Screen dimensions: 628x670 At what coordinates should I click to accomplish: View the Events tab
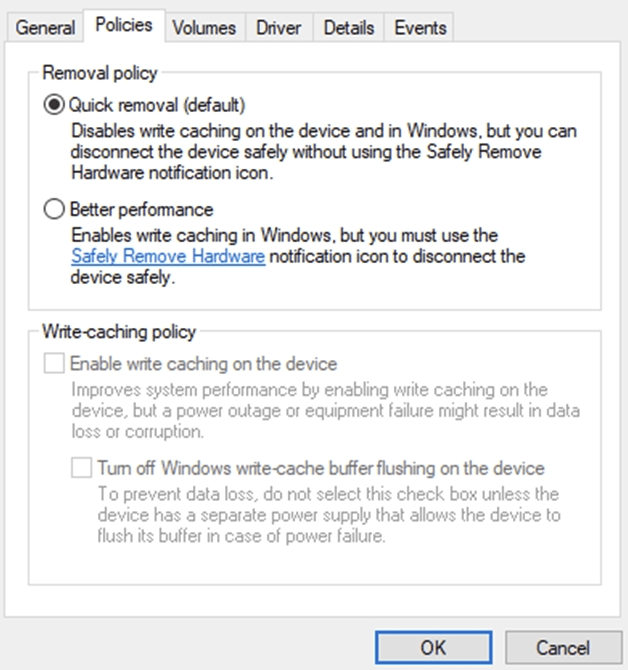tap(420, 28)
